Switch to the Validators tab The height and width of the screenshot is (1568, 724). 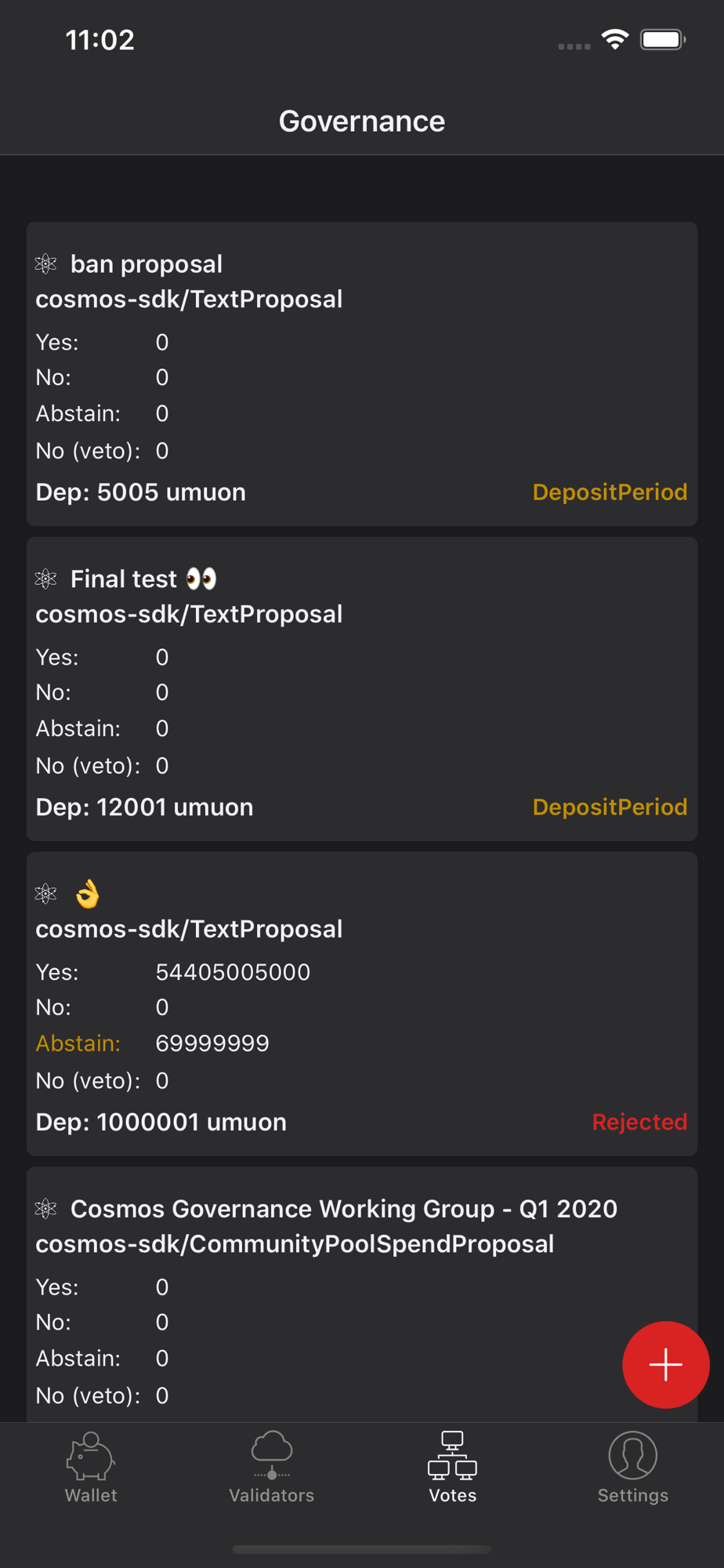pos(271,1468)
